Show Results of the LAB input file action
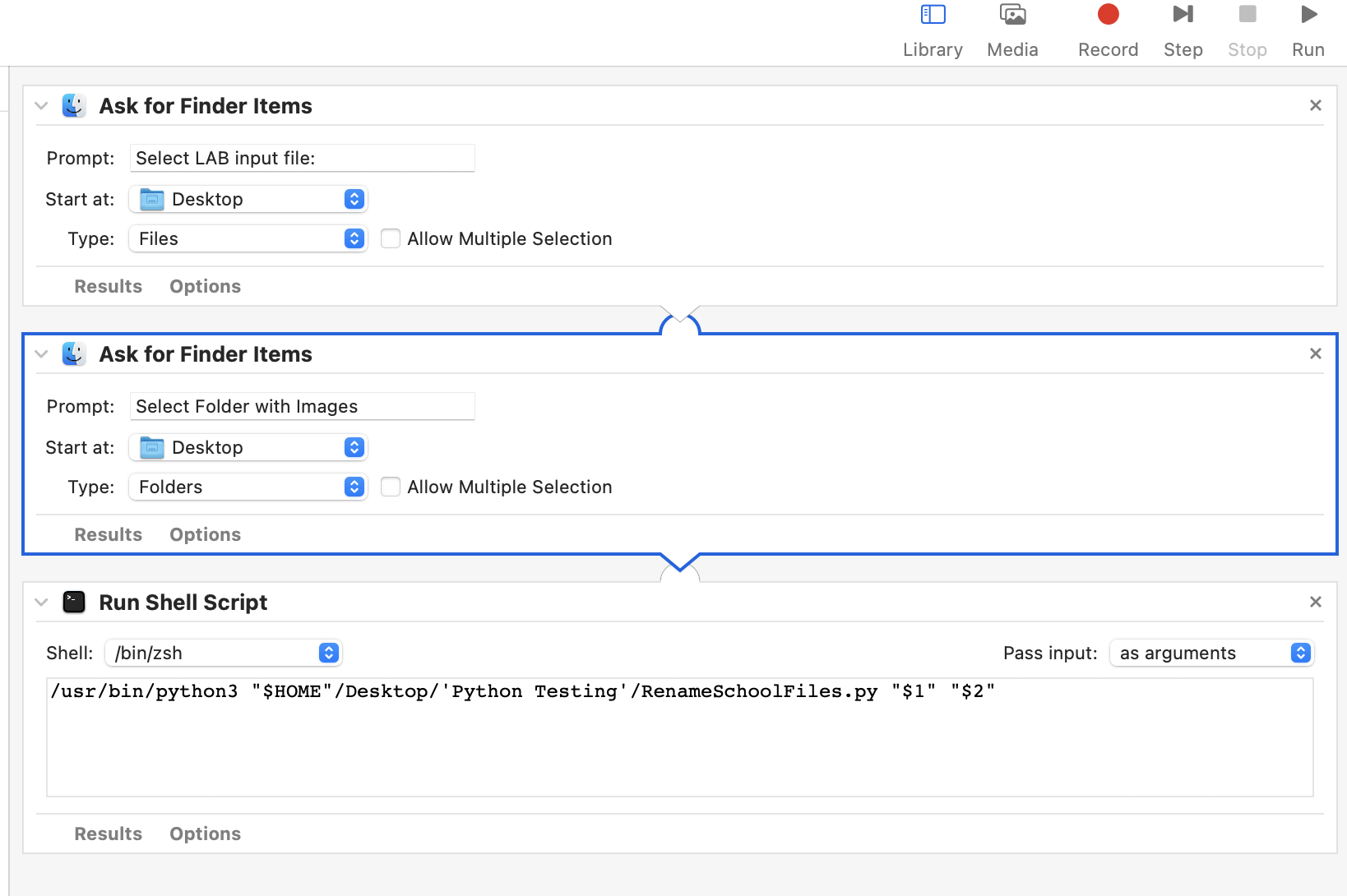This screenshot has height=896, width=1347. [x=108, y=286]
